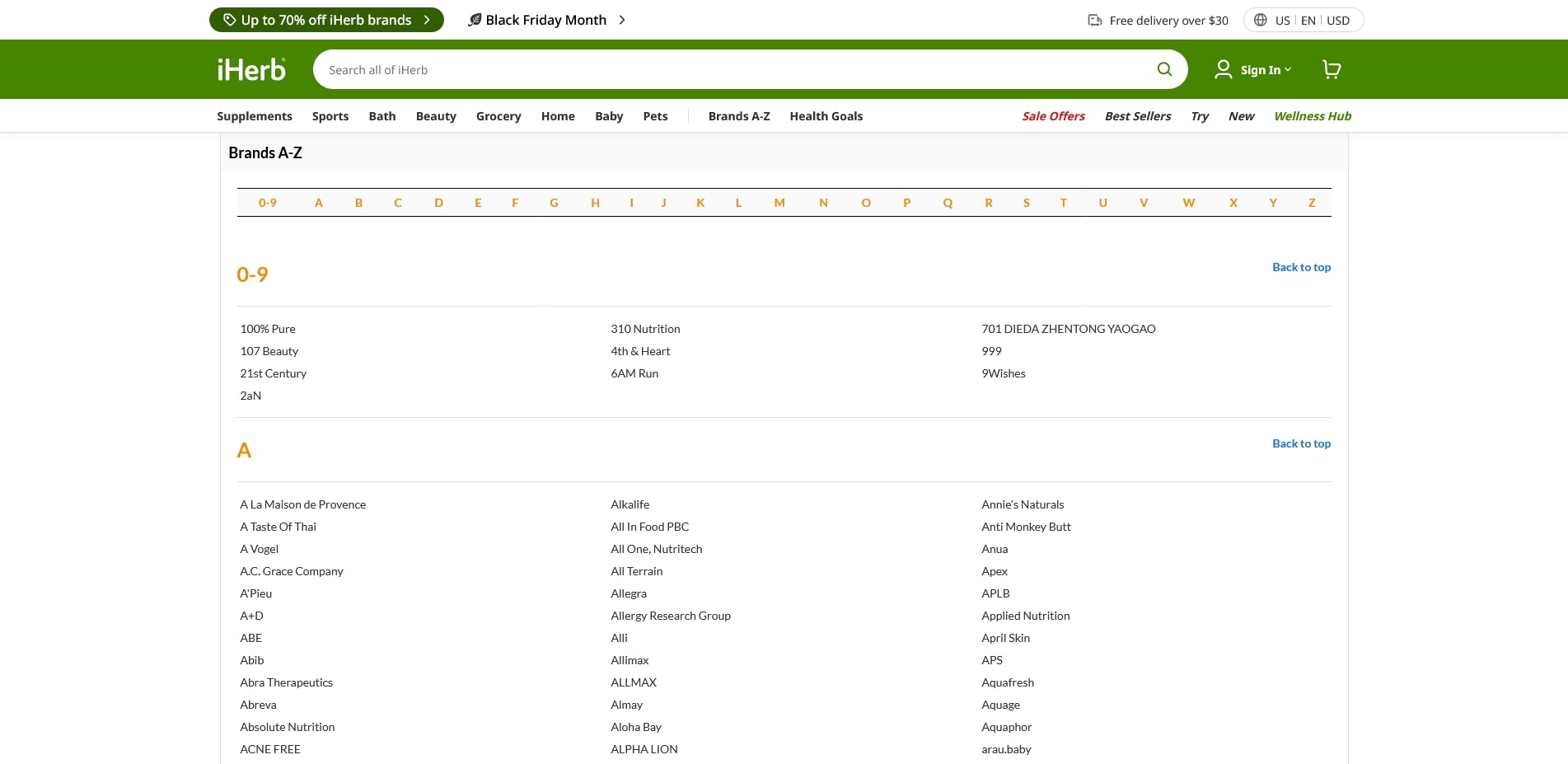Click the Sign In user icon
The image size is (1568, 764).
tap(1223, 69)
